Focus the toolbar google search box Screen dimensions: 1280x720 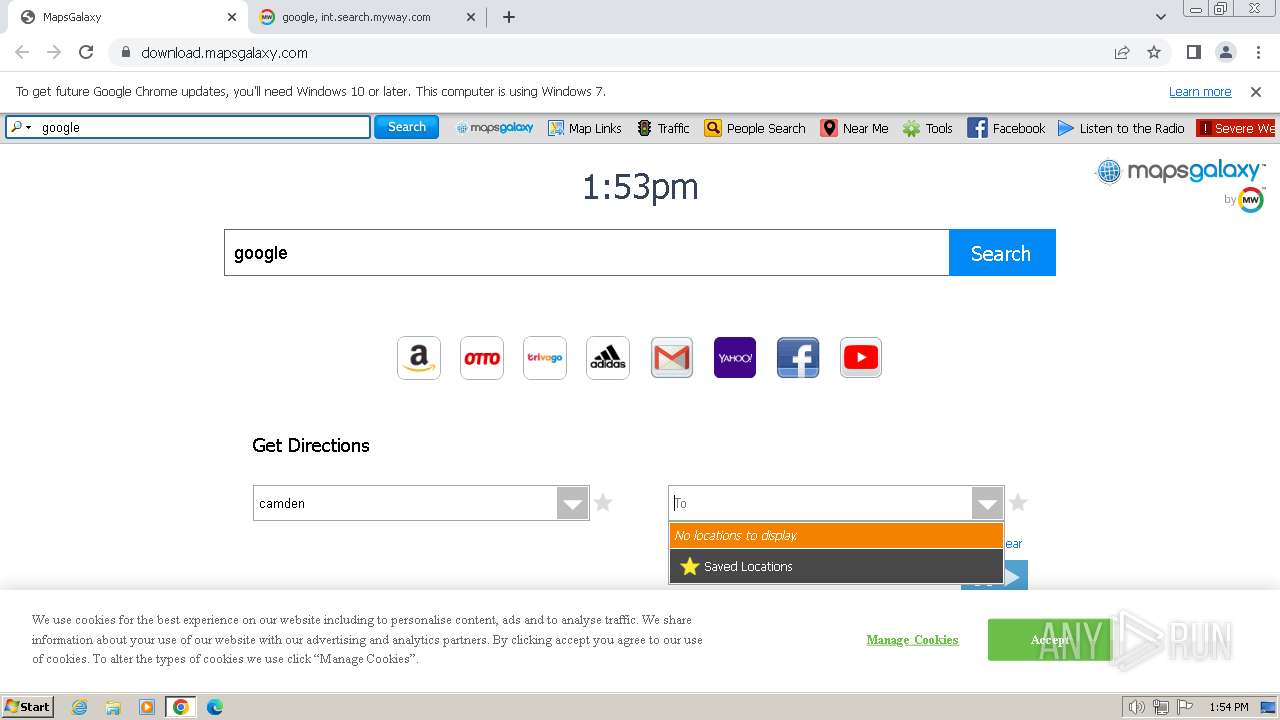pyautogui.click(x=204, y=127)
